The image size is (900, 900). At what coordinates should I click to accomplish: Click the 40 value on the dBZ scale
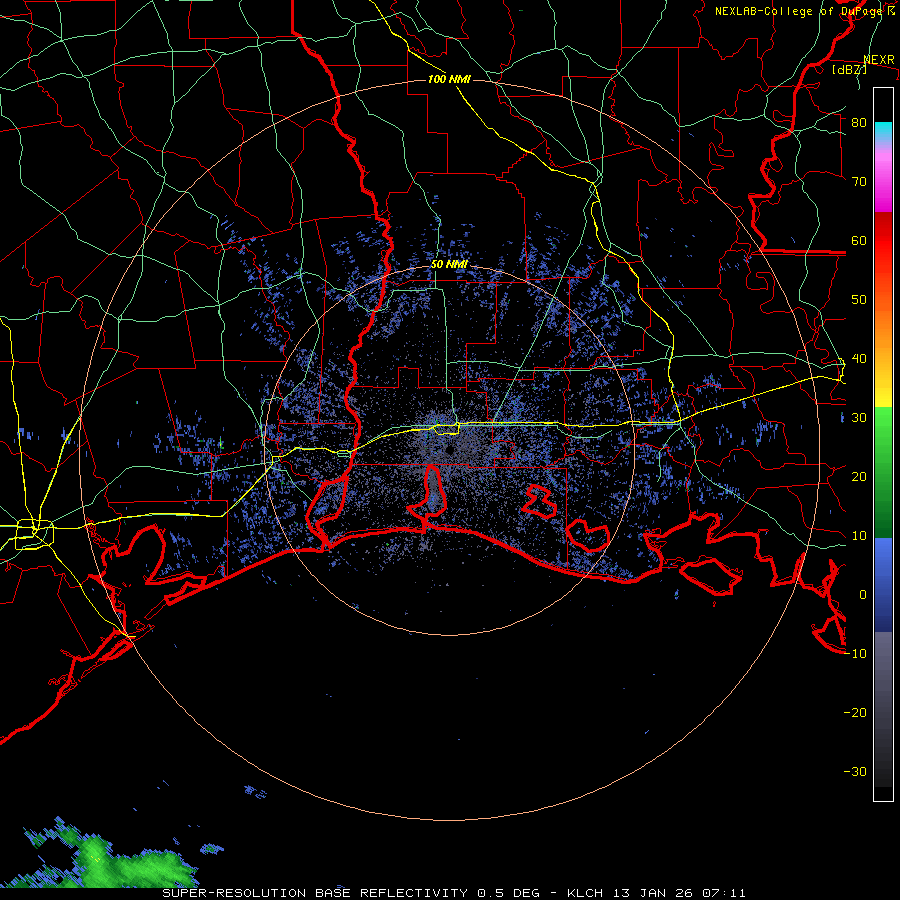coord(859,359)
